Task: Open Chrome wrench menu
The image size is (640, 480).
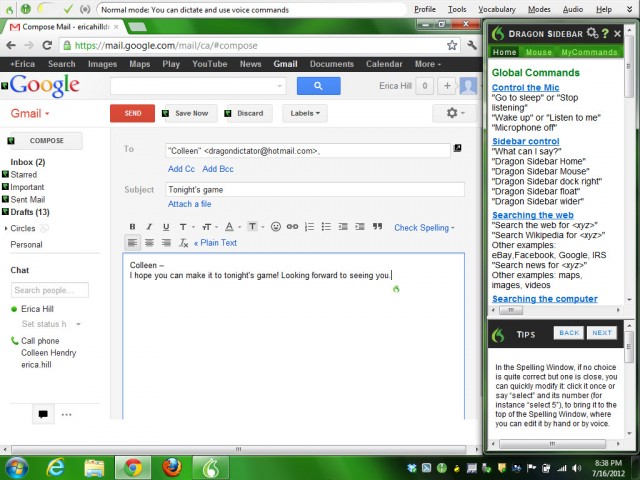Action: [x=472, y=45]
